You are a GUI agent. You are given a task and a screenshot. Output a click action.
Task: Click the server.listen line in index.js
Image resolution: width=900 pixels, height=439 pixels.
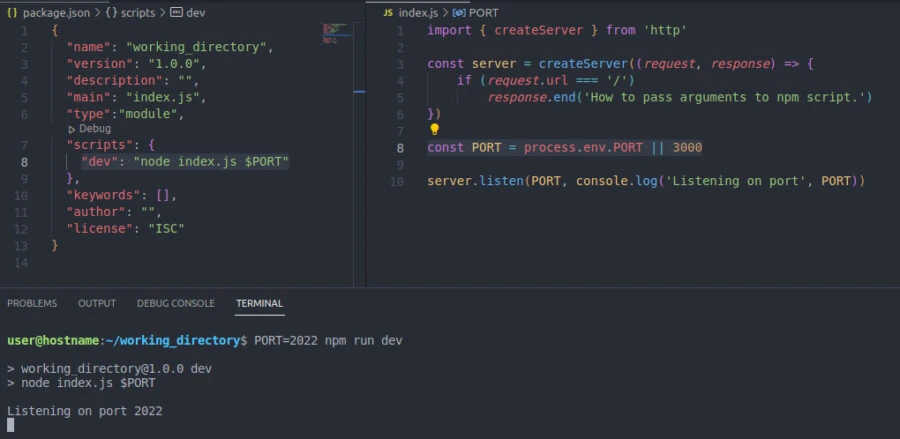[645, 181]
